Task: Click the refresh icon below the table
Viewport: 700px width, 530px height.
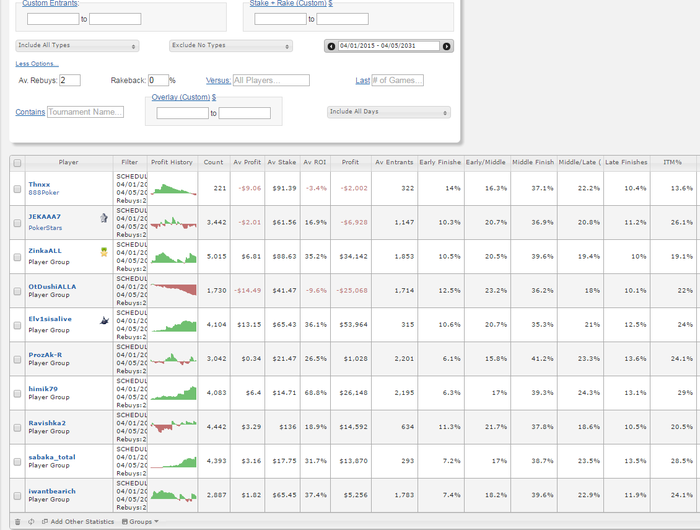Action: (31, 522)
